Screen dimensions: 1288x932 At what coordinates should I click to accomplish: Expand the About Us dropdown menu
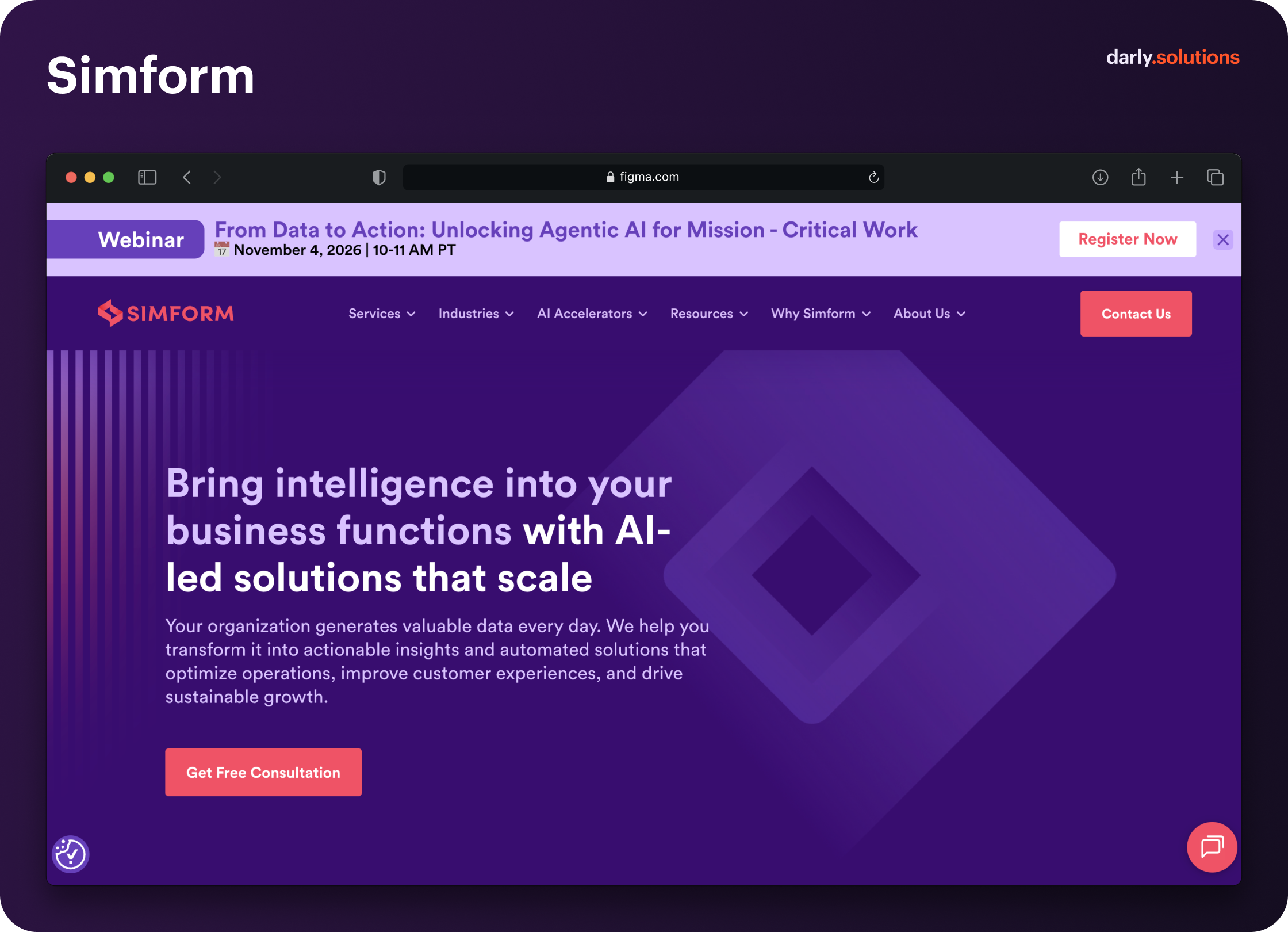click(x=929, y=314)
